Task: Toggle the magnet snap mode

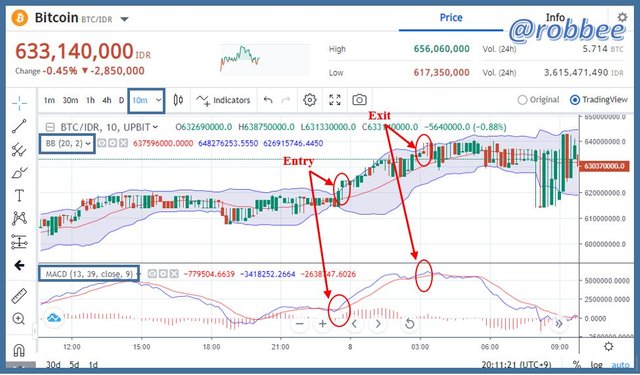Action: [19, 350]
